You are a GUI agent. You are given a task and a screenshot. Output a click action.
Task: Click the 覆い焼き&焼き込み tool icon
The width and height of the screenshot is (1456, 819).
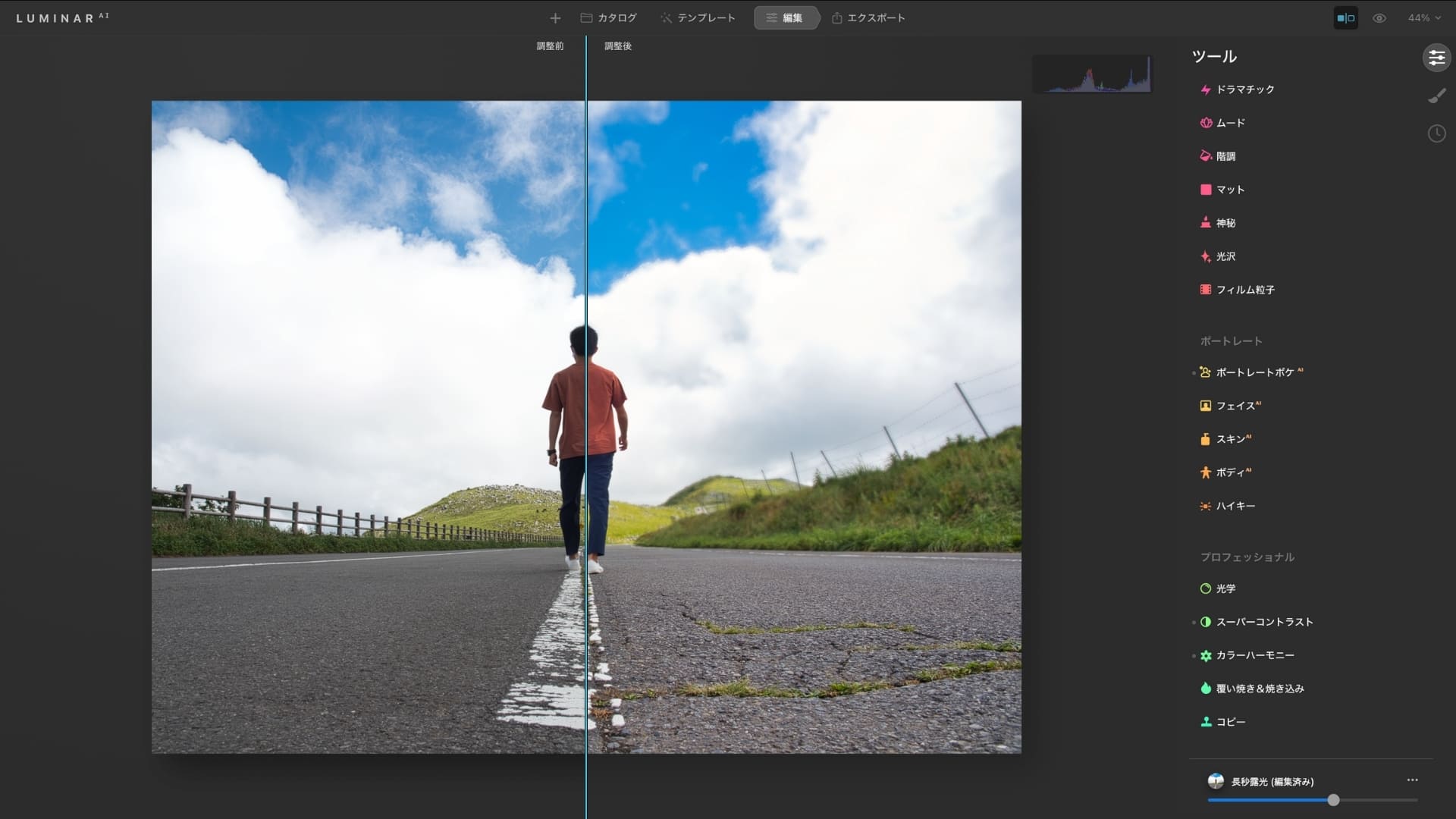[x=1206, y=689]
